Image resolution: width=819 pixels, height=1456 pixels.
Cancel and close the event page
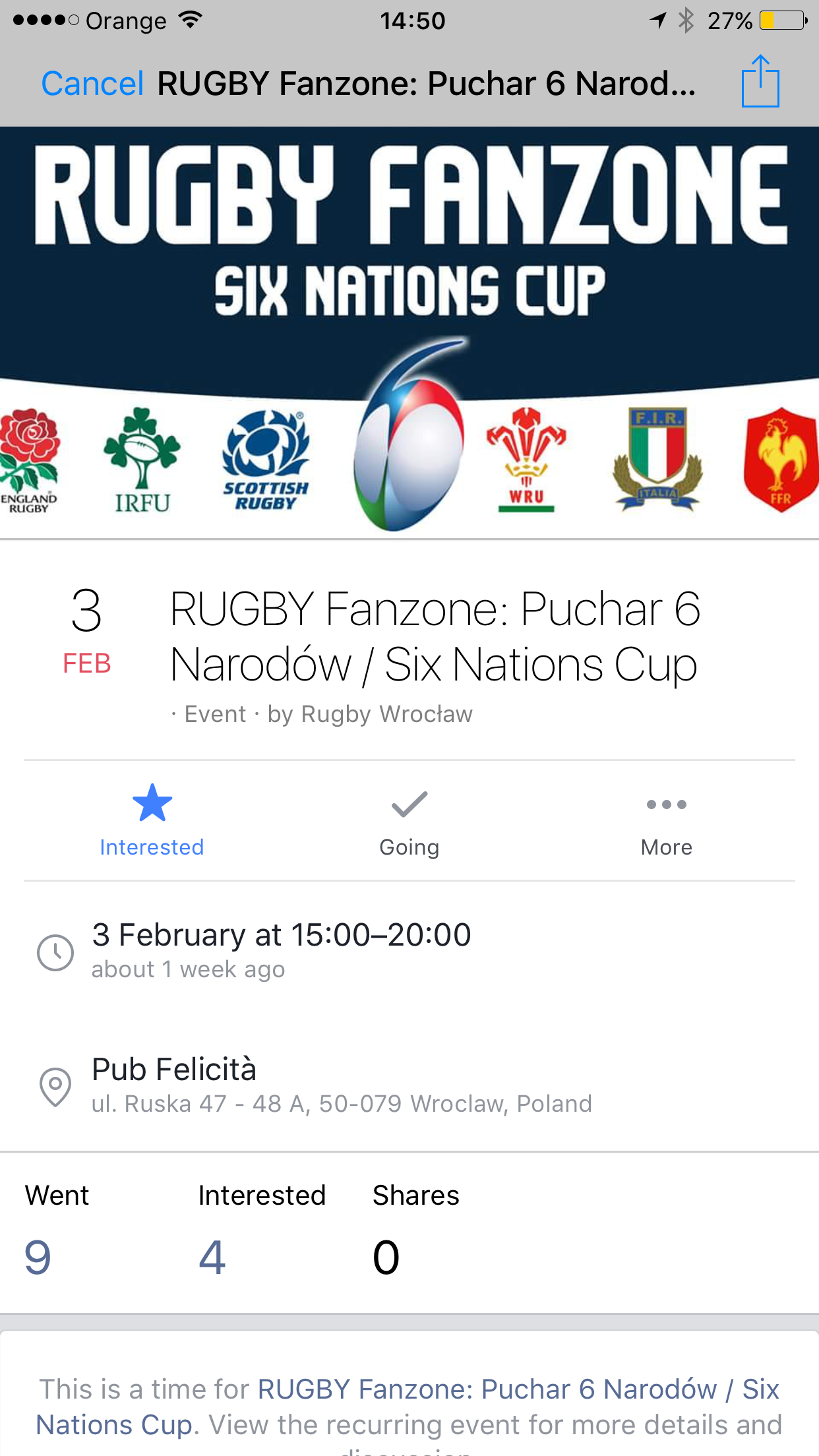(x=92, y=84)
